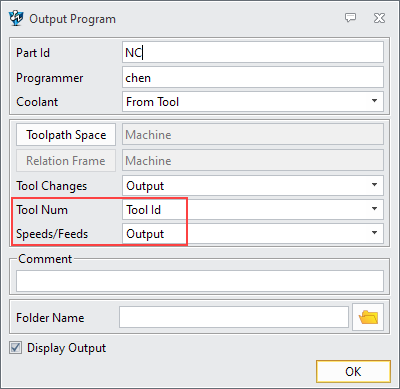Expand the Tool Num dropdown arrow

point(374,209)
